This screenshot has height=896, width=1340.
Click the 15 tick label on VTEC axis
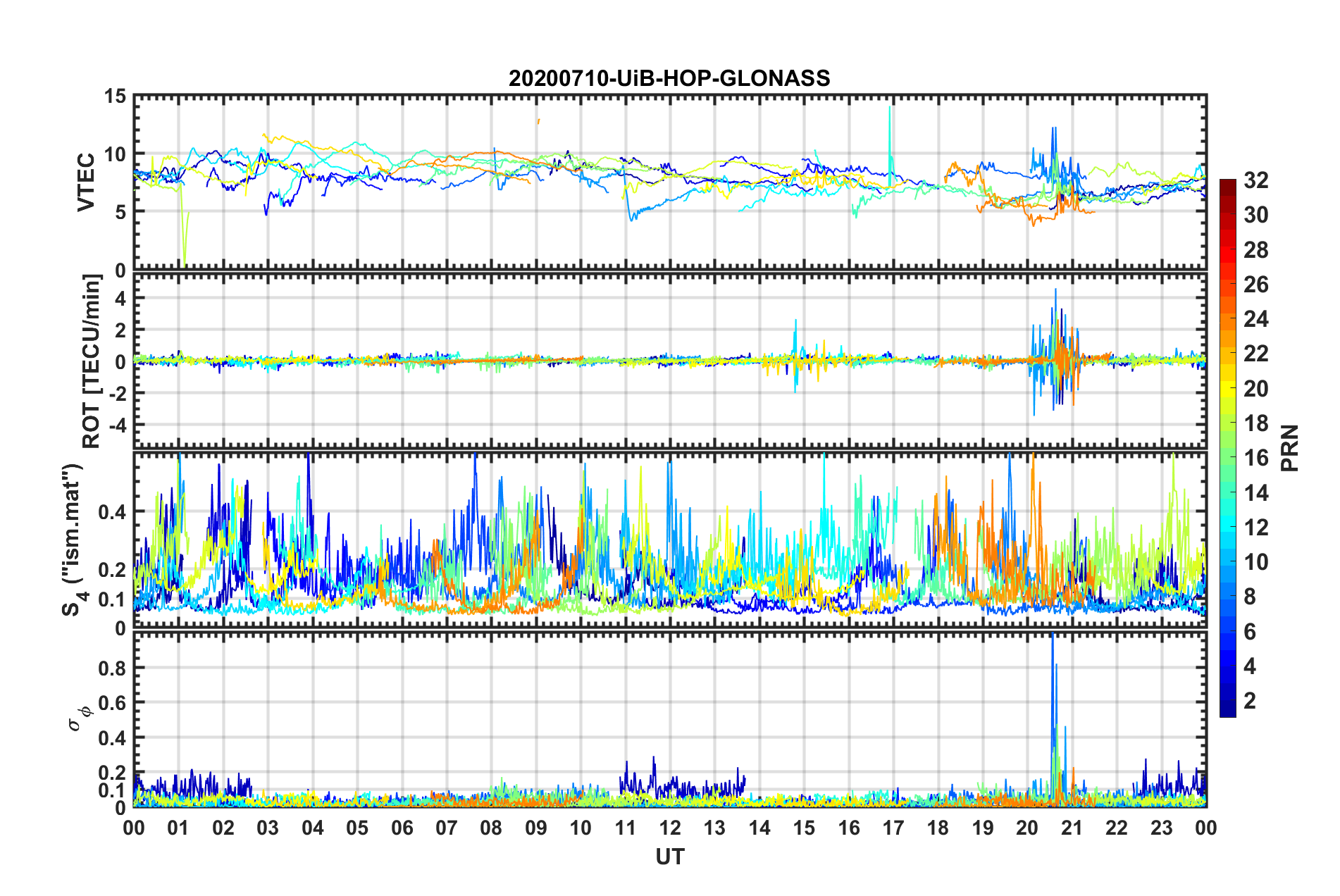114,97
